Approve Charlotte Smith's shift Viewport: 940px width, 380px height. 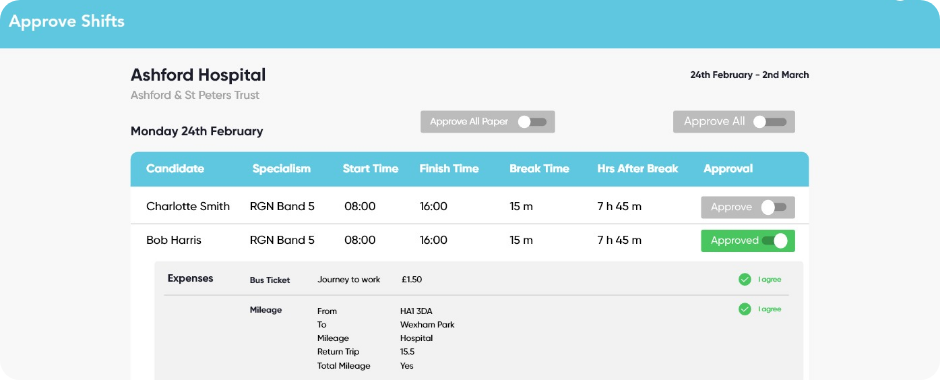(x=774, y=207)
